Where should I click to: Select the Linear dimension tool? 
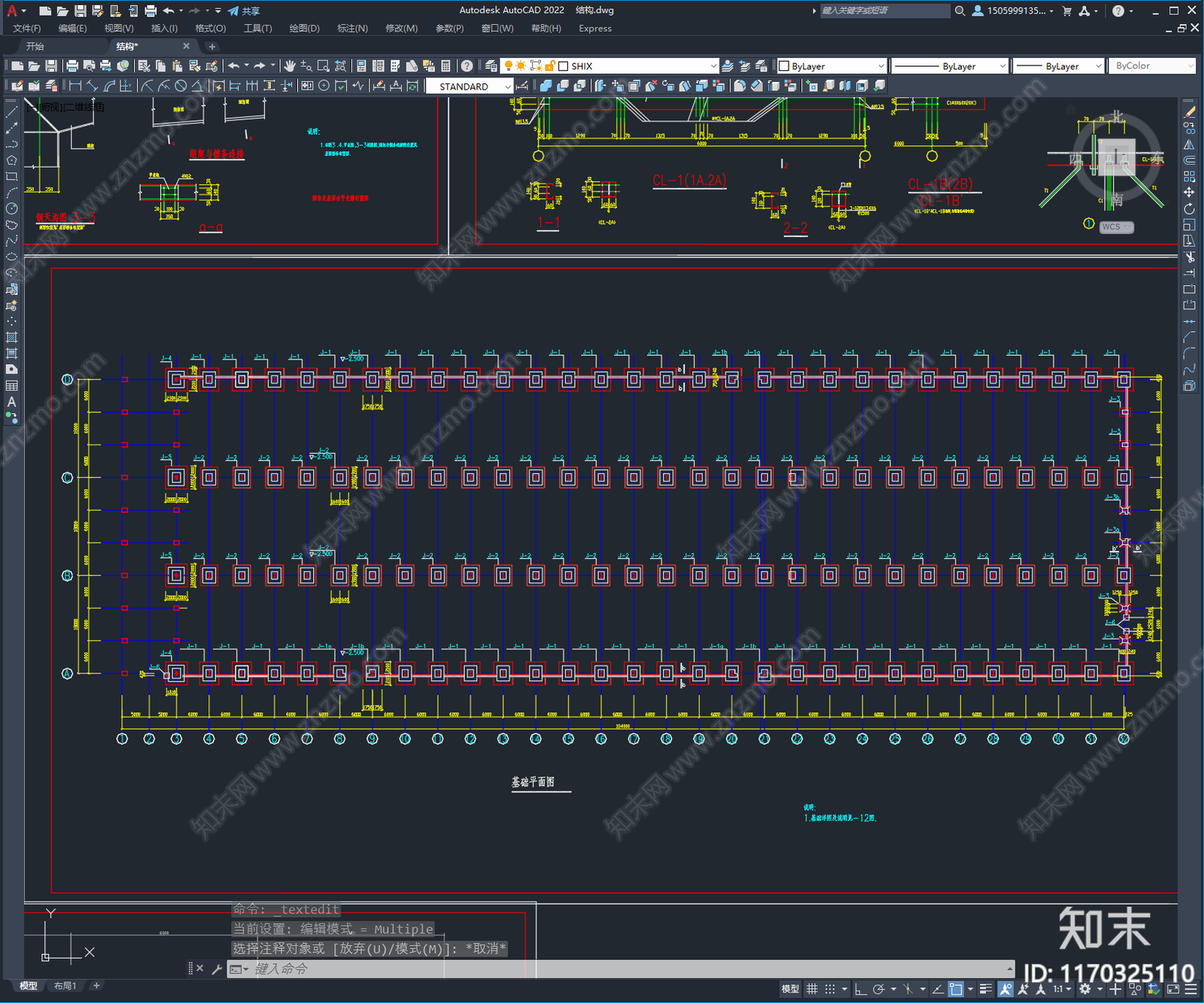pyautogui.click(x=75, y=86)
